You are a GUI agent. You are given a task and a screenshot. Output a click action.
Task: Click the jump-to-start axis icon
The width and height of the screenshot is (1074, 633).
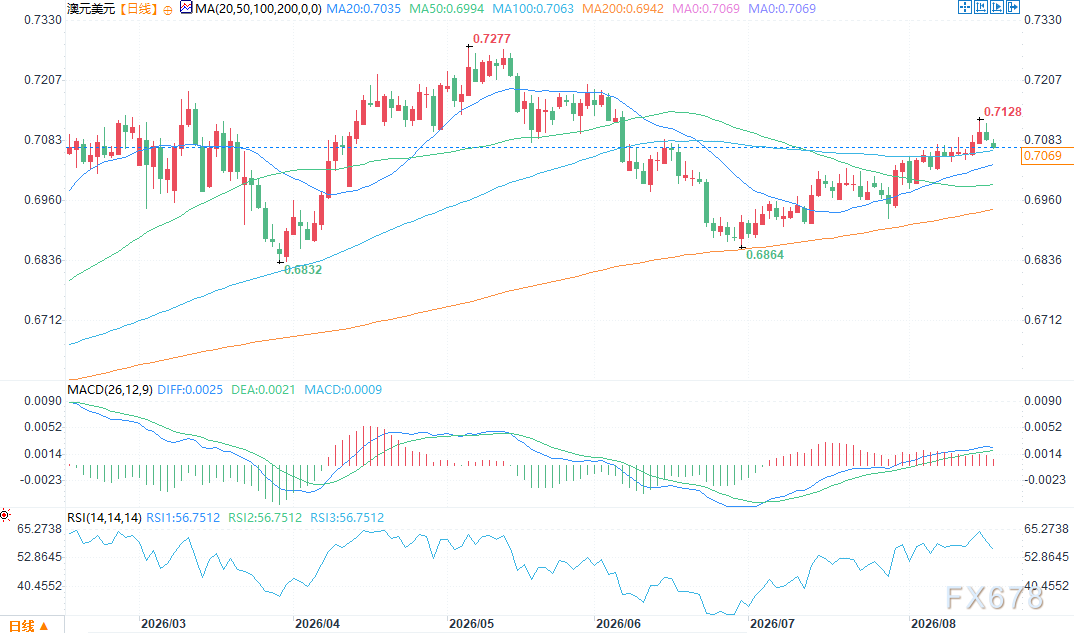point(981,7)
